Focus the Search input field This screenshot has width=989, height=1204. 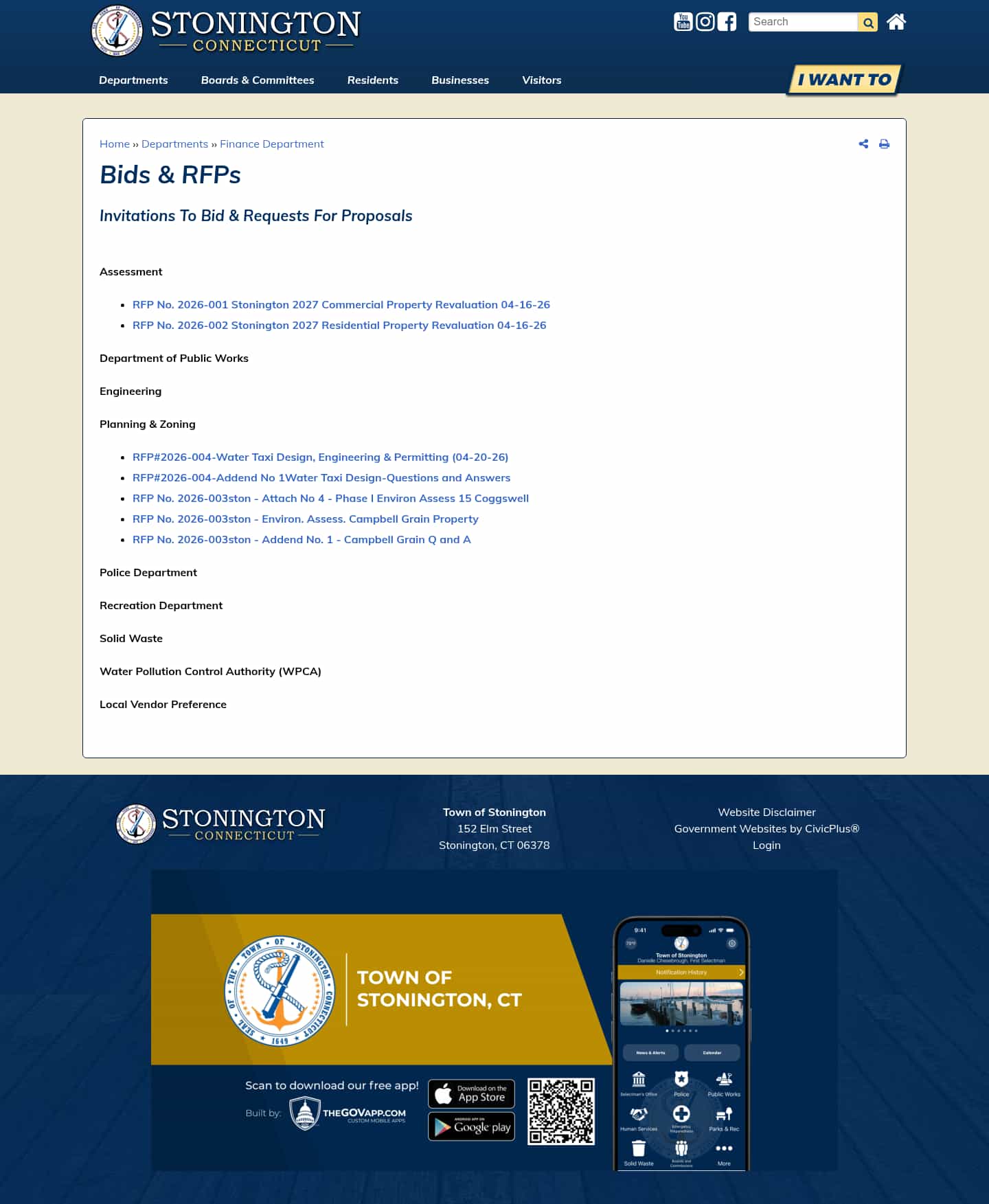pyautogui.click(x=803, y=22)
